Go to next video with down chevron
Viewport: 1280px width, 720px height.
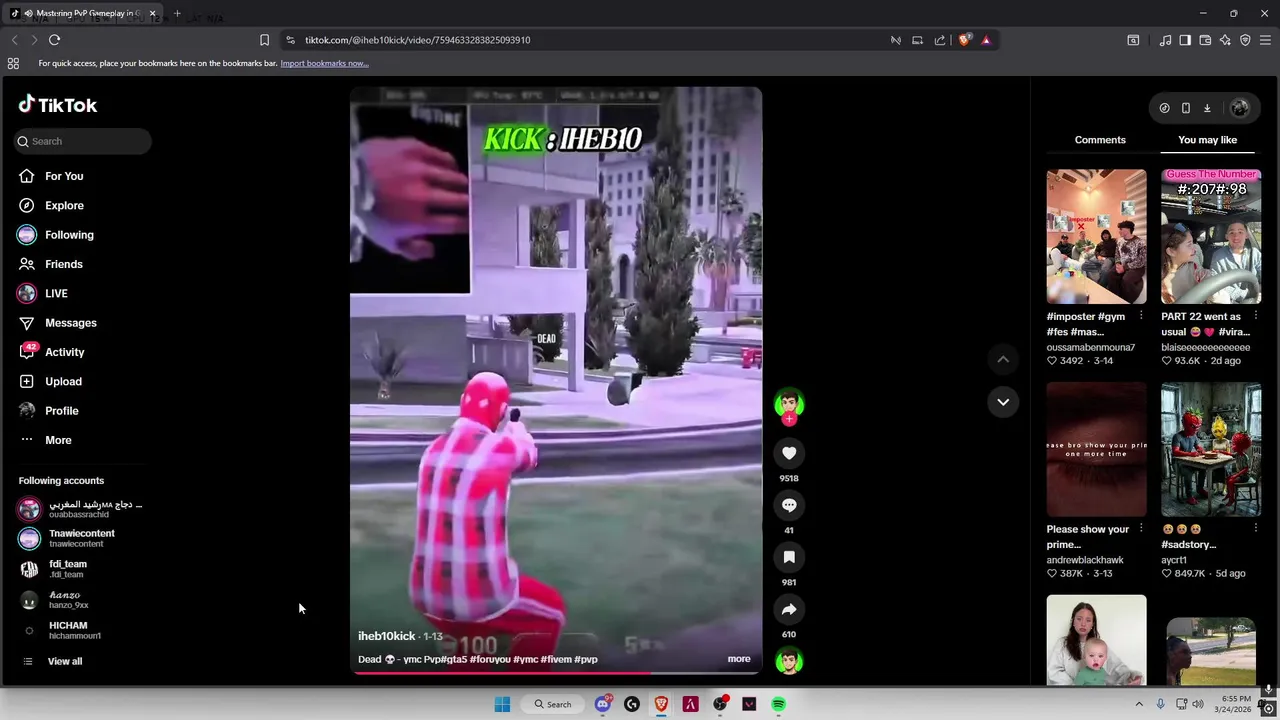tap(1003, 402)
